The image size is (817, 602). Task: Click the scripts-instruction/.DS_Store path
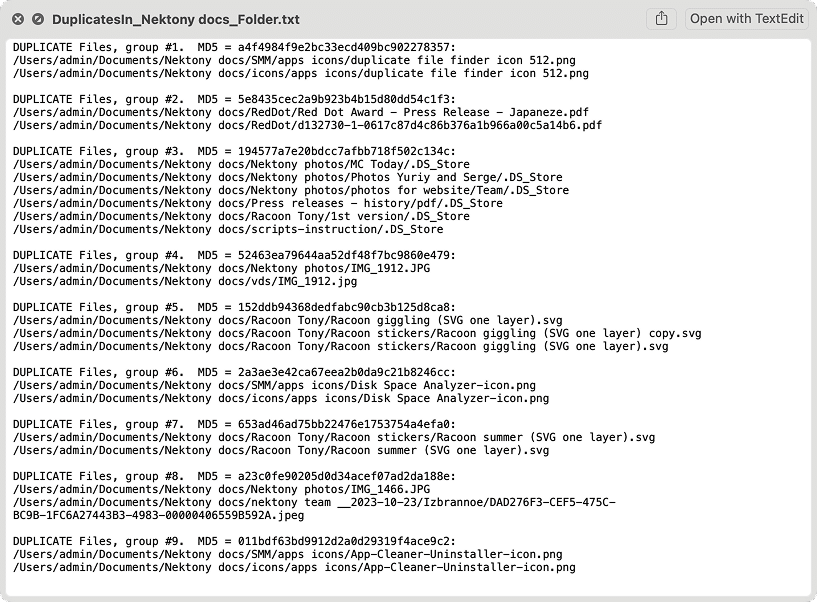(228, 230)
